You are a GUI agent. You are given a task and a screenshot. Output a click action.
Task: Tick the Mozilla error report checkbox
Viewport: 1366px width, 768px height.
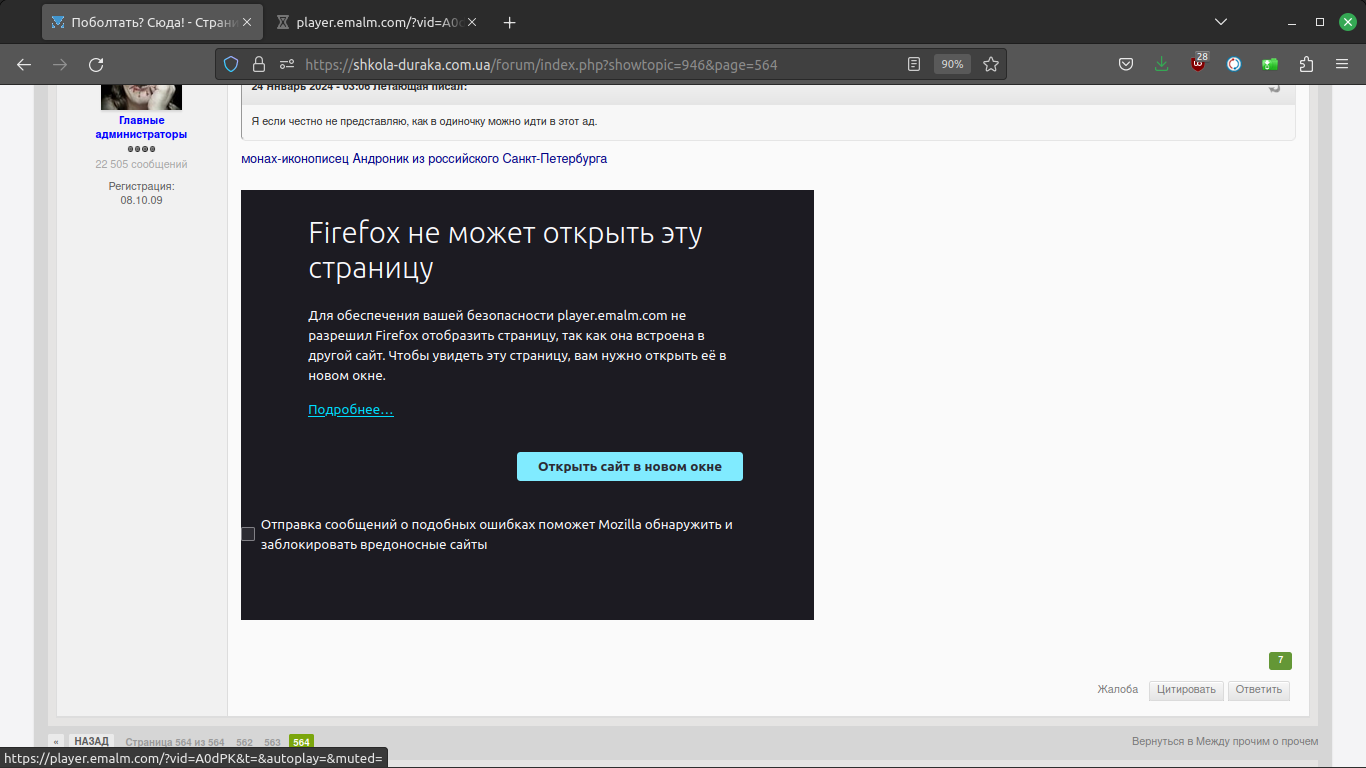click(x=248, y=534)
